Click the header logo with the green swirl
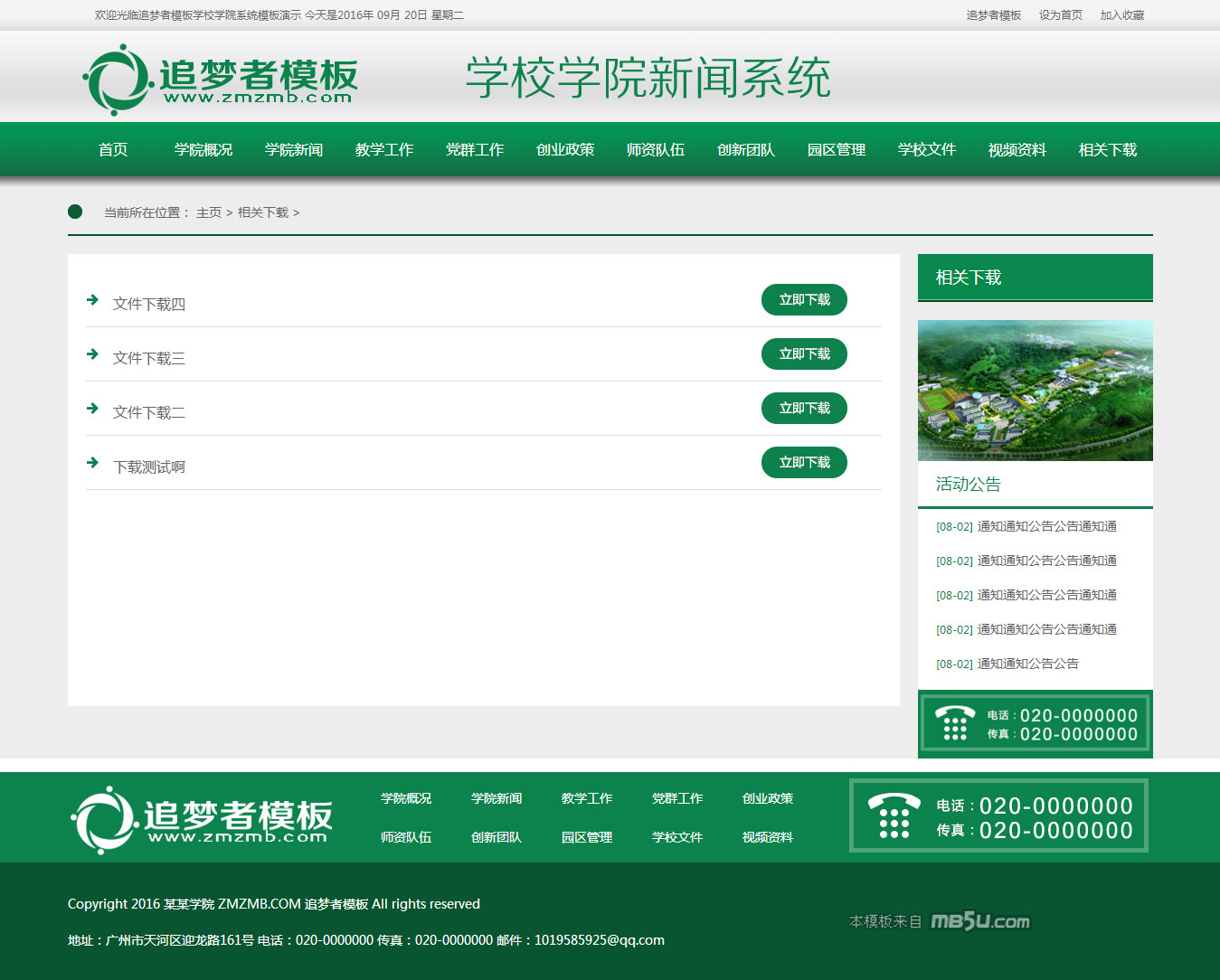 pyautogui.click(x=220, y=80)
